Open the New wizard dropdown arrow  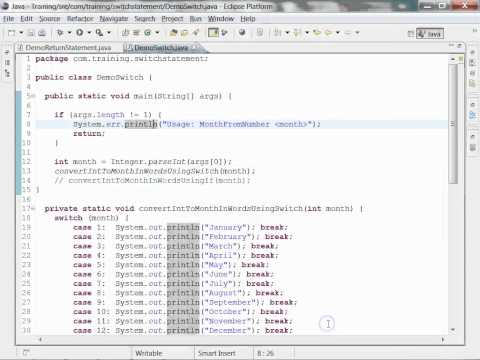tap(21, 33)
